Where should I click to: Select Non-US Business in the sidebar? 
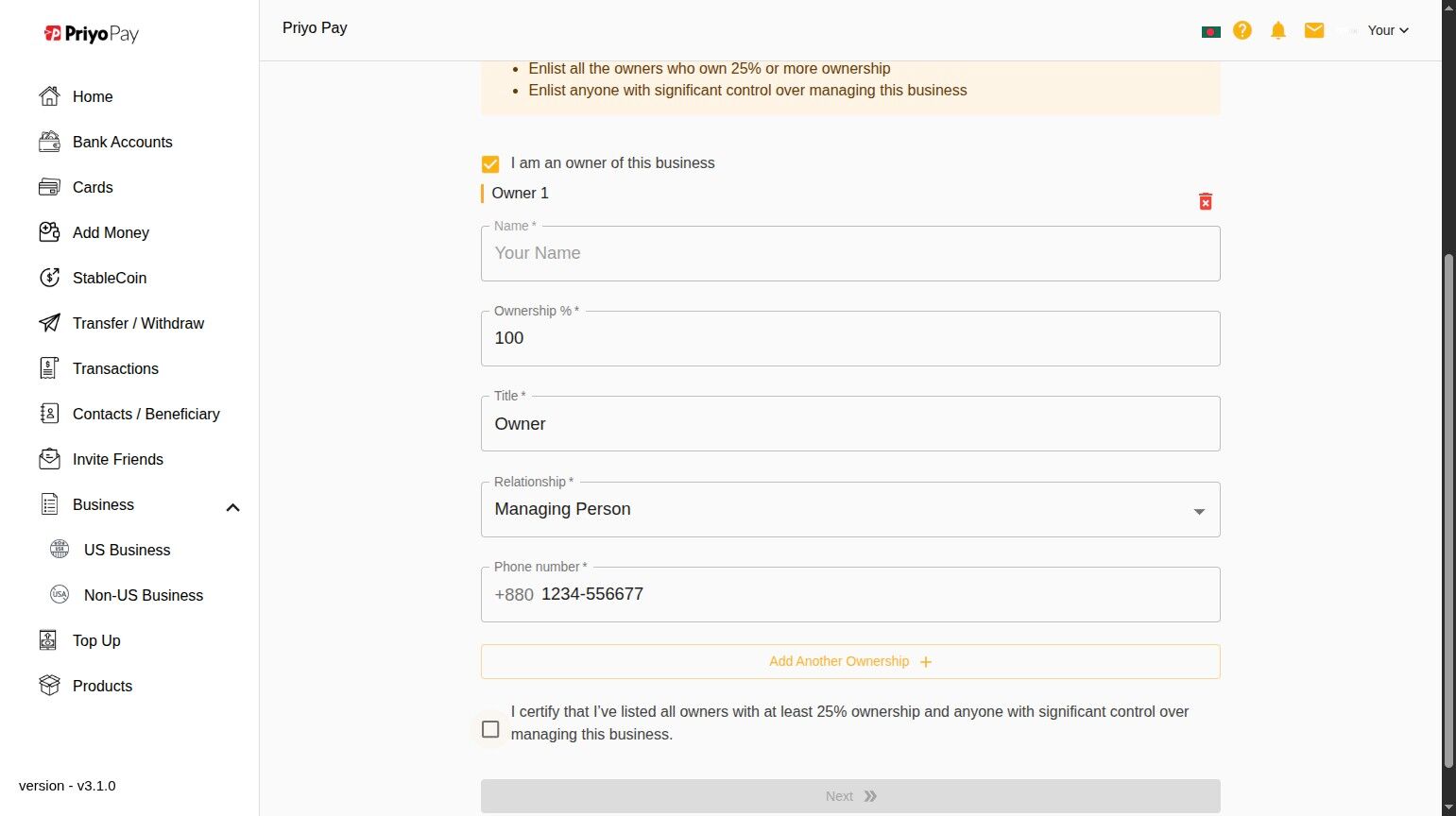[x=143, y=595]
